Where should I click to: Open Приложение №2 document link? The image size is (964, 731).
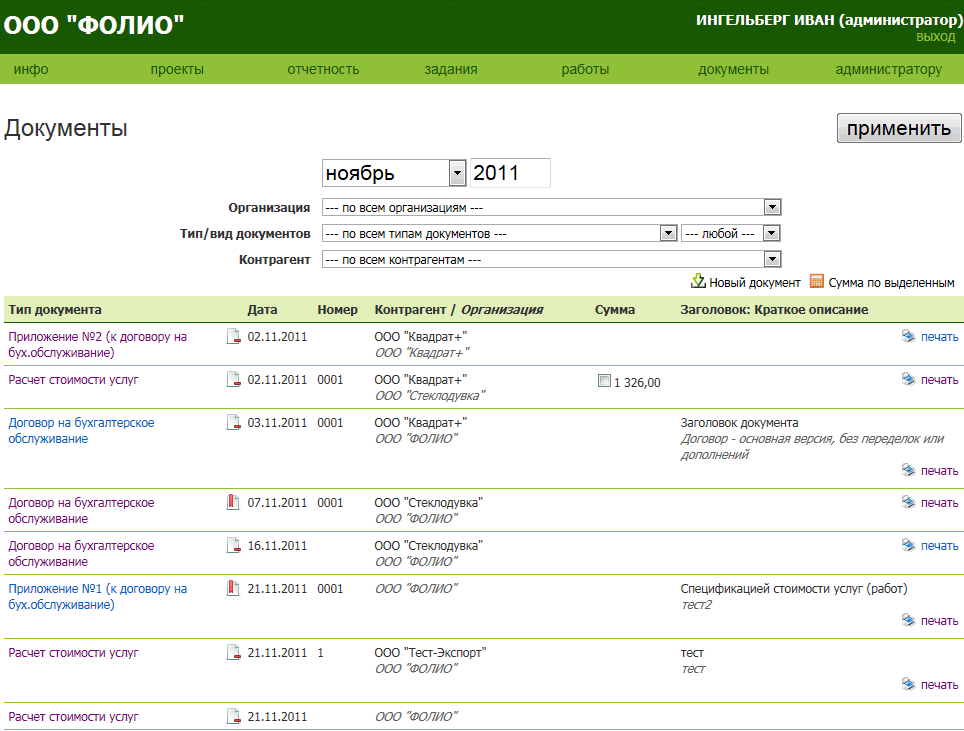point(98,344)
